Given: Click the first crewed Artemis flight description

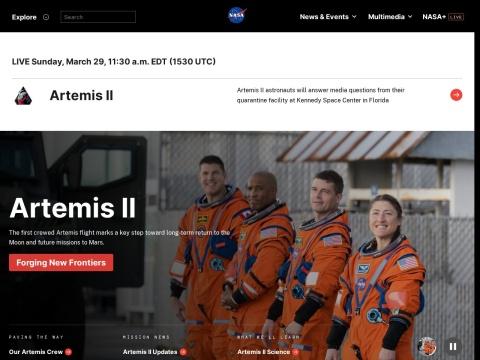Looking at the screenshot, I should (119, 237).
